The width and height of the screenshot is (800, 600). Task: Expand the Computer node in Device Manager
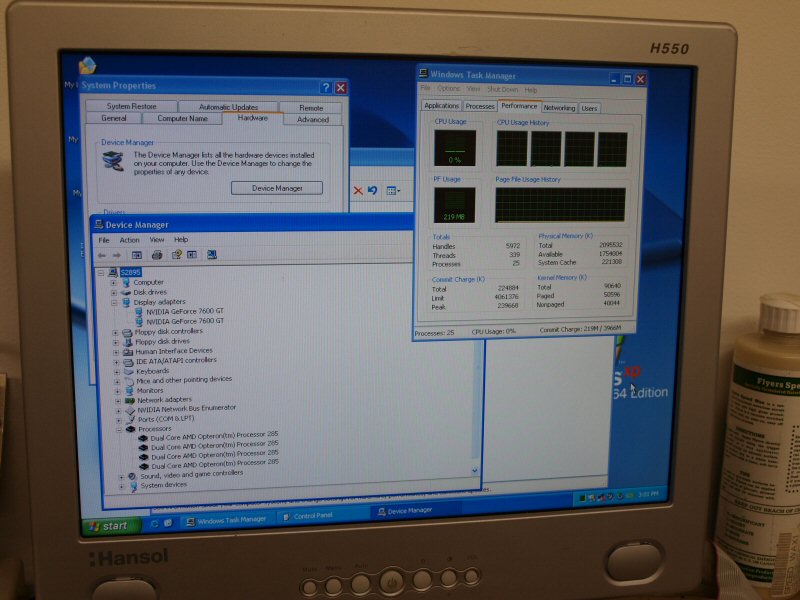[113, 283]
